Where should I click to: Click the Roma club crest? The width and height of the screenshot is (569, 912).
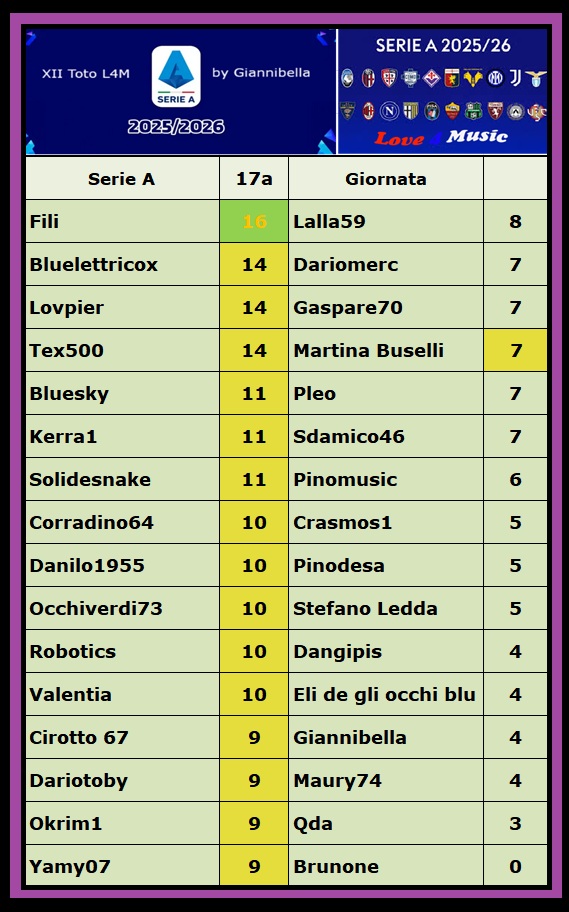coord(452,111)
